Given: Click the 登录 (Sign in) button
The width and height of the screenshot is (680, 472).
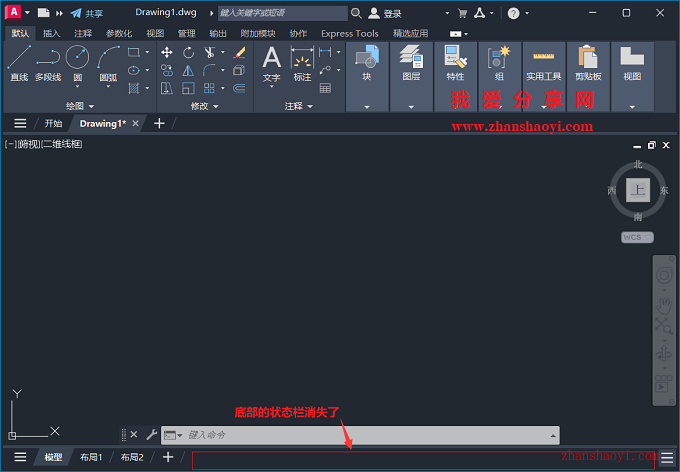Looking at the screenshot, I should tap(385, 13).
